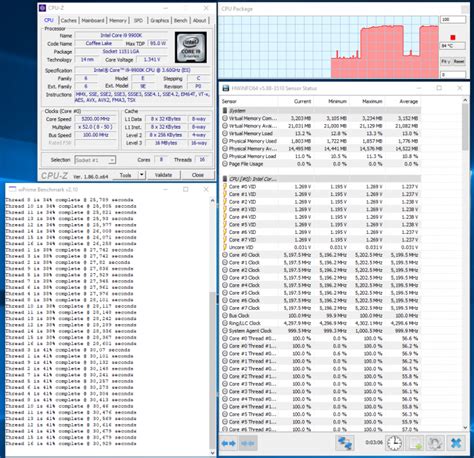Image resolution: width=474 pixels, height=458 pixels.
Task: Click the Multiplier value x 52.0 (8 - 50)
Action: click(x=95, y=127)
